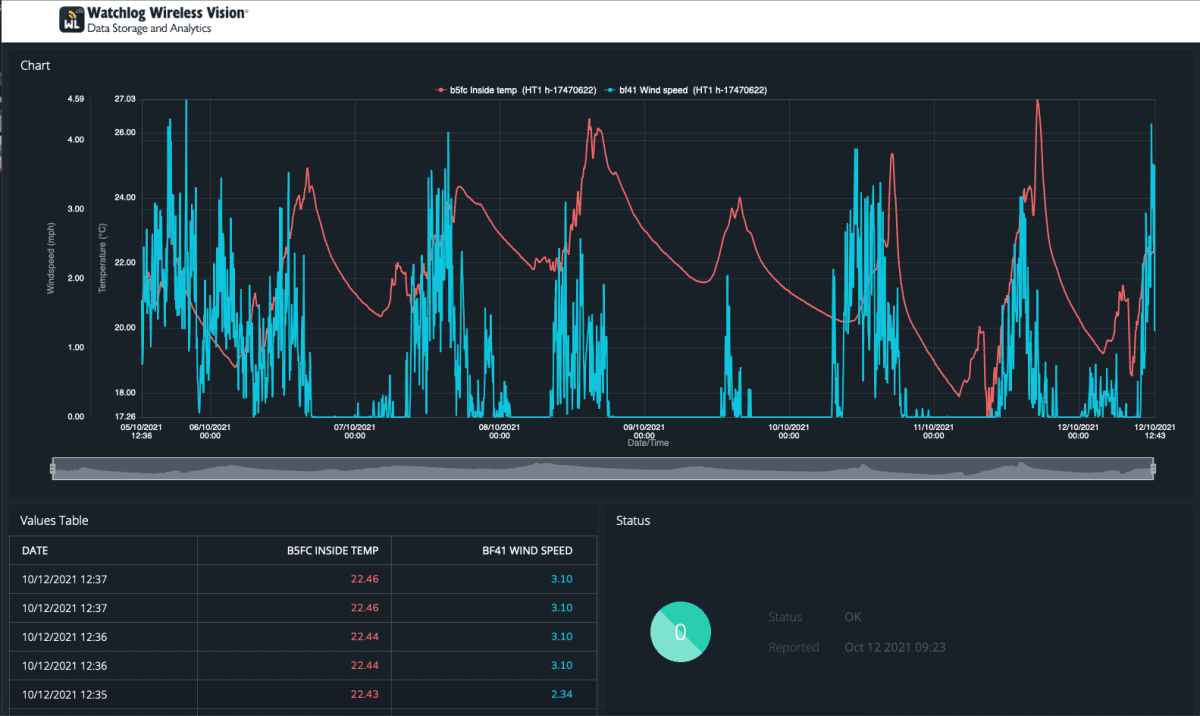1200x716 pixels.
Task: Click the Temperature (°C) axis label
Action: pos(102,258)
